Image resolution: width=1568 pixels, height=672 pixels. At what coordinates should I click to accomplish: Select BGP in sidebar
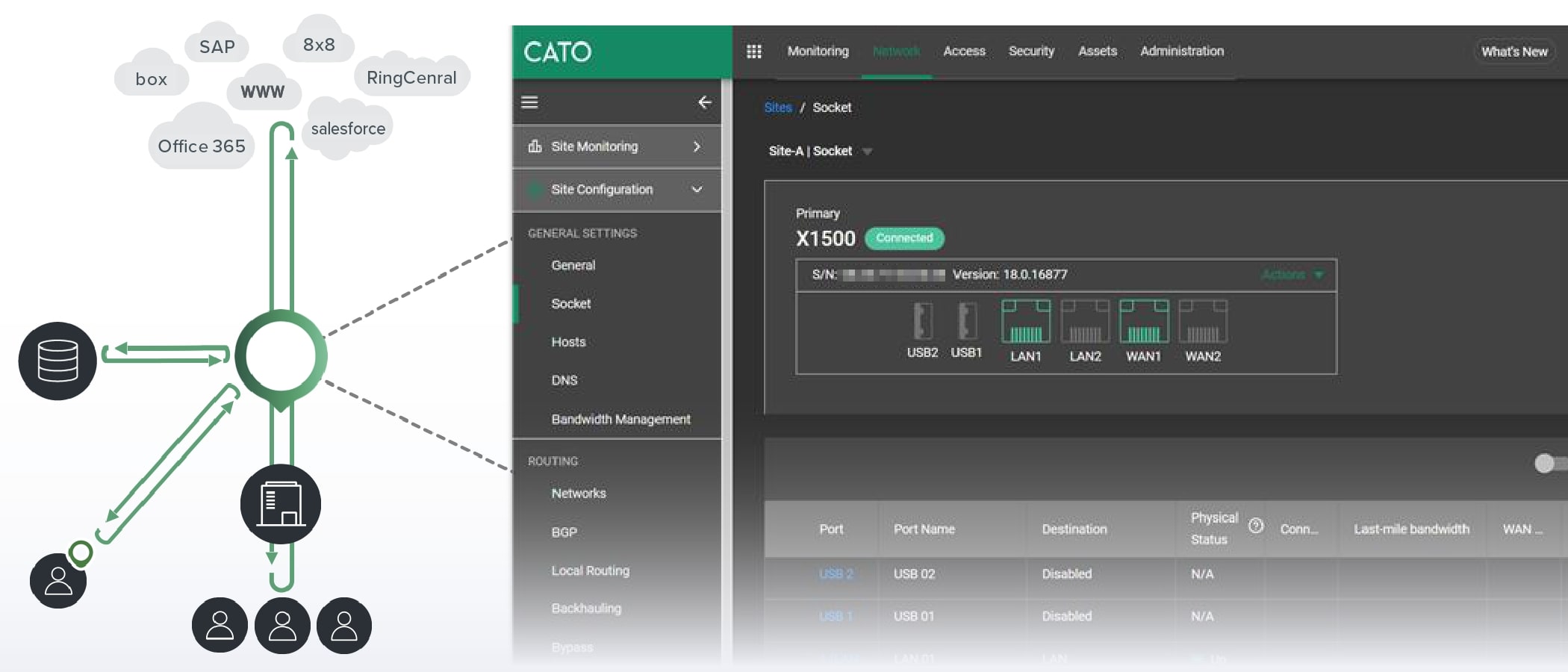click(564, 532)
